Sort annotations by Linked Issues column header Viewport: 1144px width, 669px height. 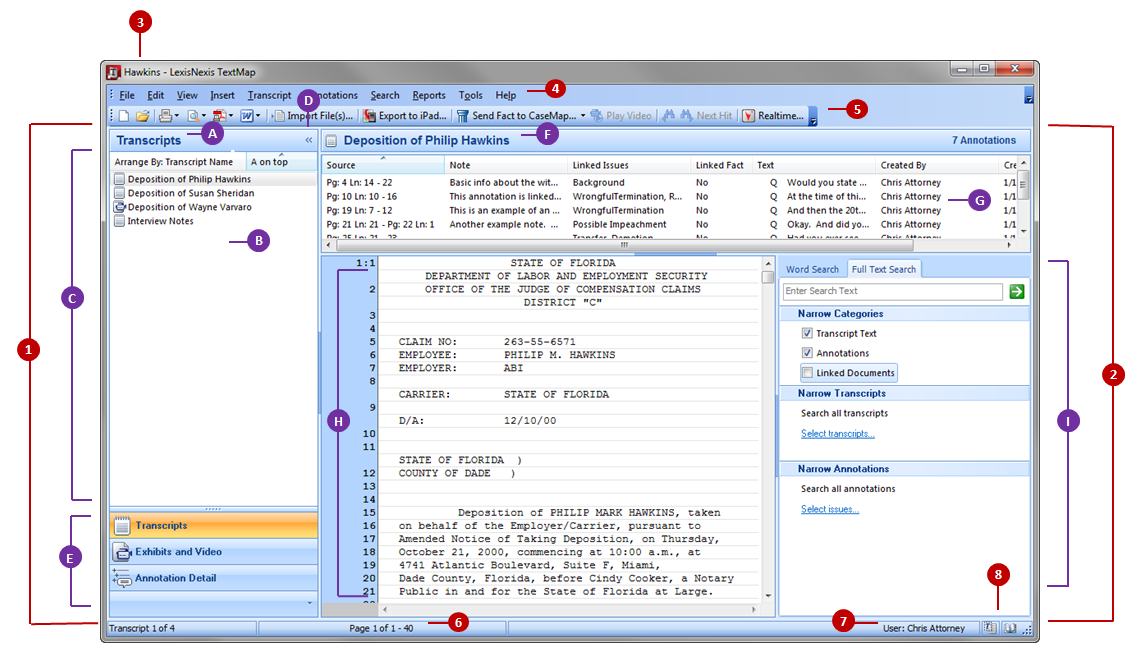click(629, 166)
